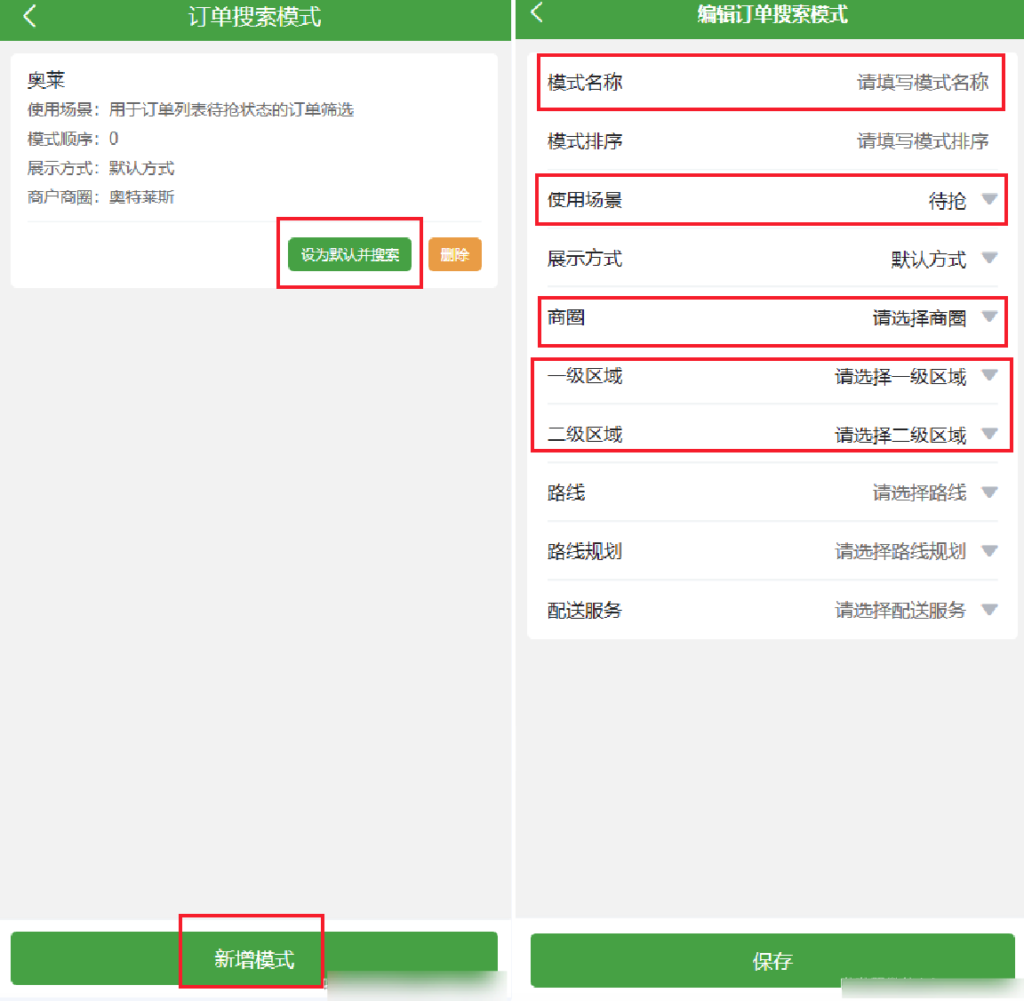Open the 一级区域 selector
The width and height of the screenshot is (1024, 1001).
coord(989,377)
